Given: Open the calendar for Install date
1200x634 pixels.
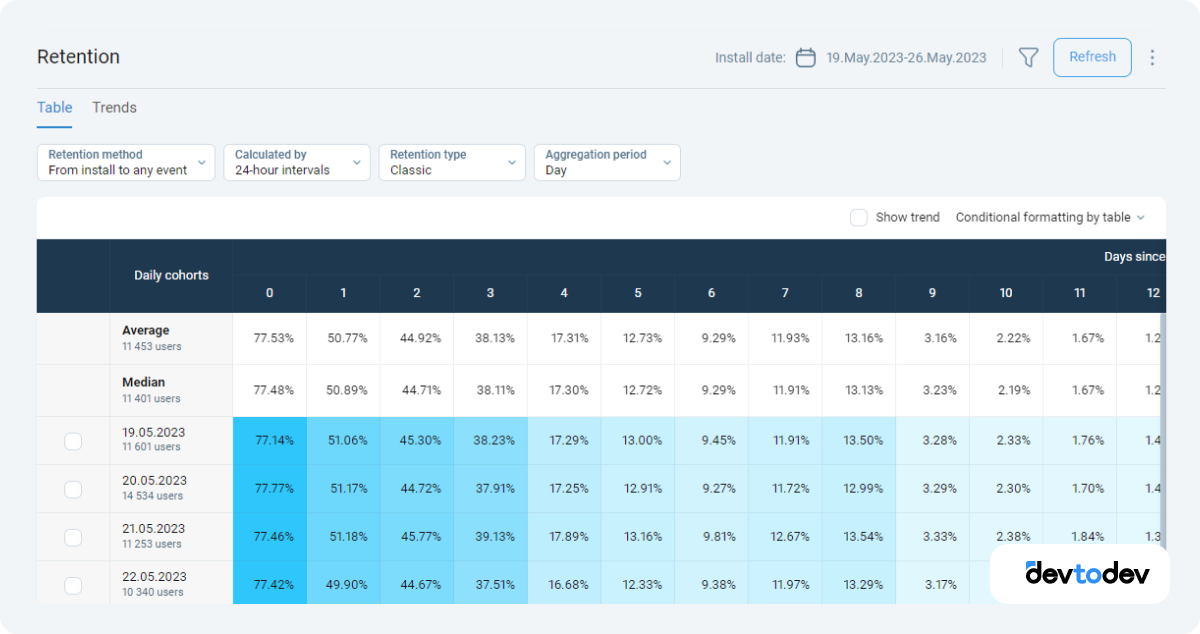Looking at the screenshot, I should coord(805,58).
